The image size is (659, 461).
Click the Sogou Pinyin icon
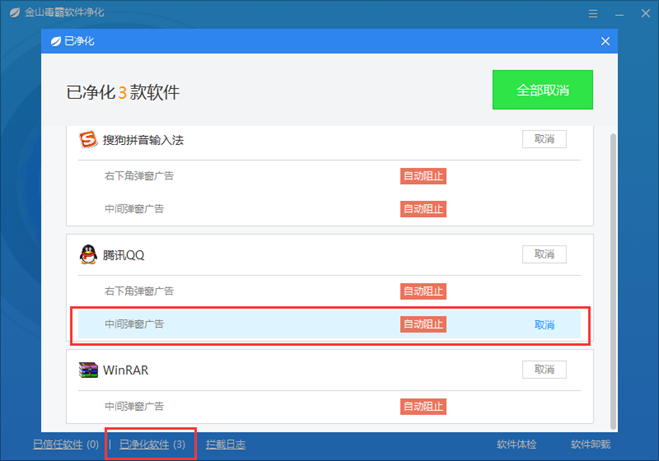point(88,140)
